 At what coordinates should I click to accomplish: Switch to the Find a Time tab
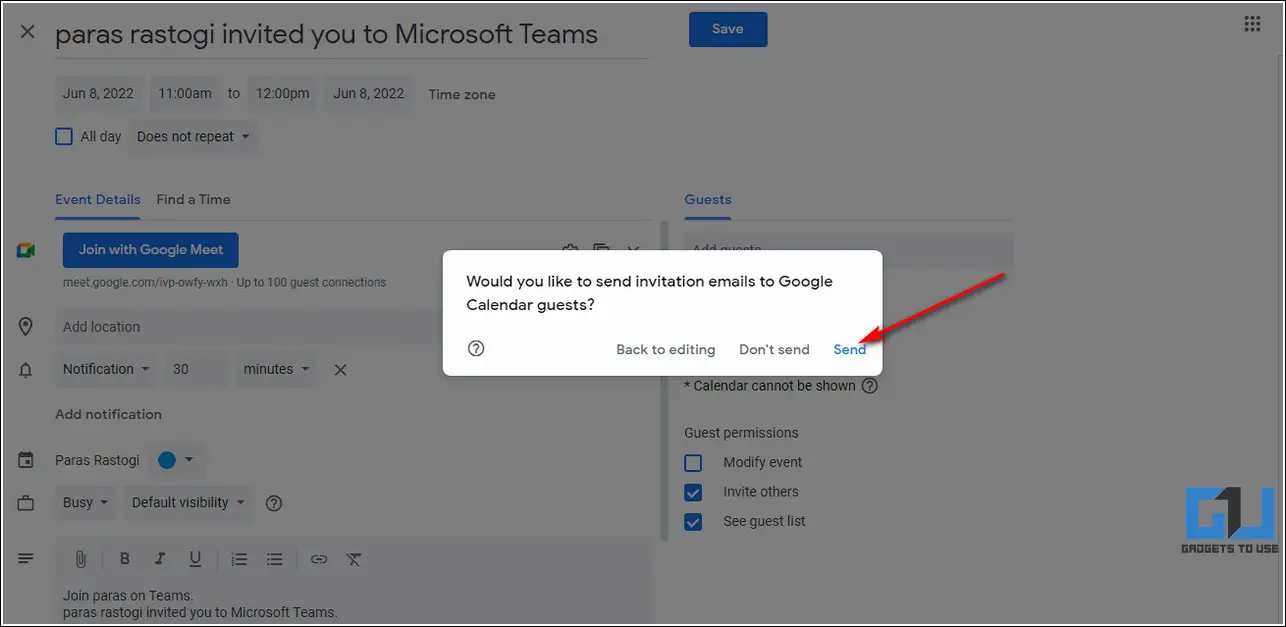(x=193, y=199)
